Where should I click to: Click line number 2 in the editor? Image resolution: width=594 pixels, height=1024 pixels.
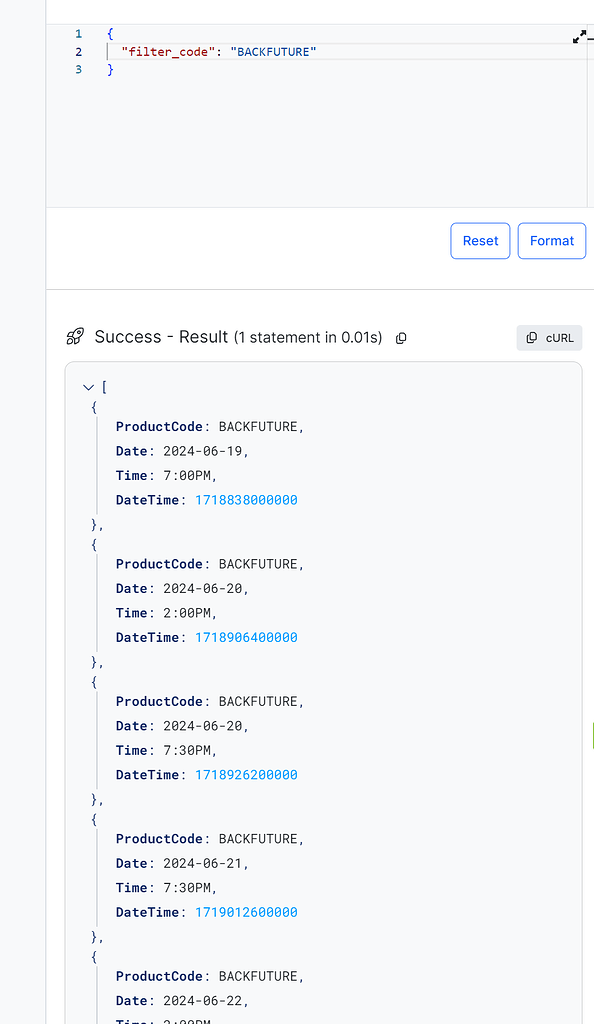78,51
